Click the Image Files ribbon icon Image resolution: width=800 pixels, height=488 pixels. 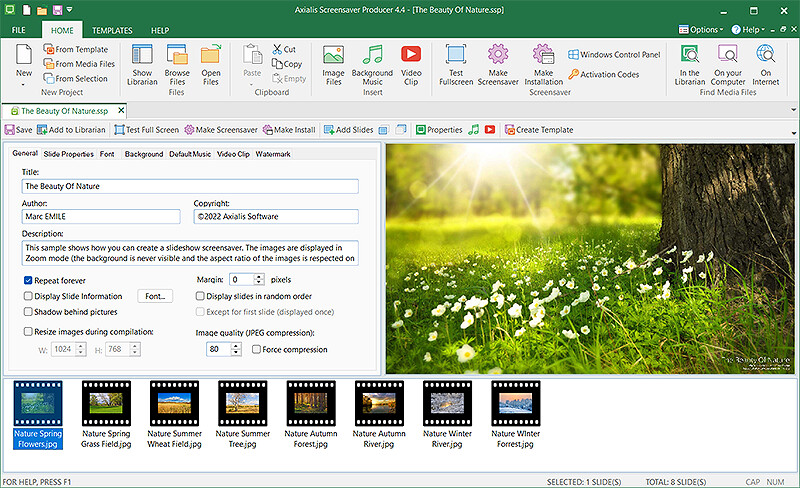[333, 64]
